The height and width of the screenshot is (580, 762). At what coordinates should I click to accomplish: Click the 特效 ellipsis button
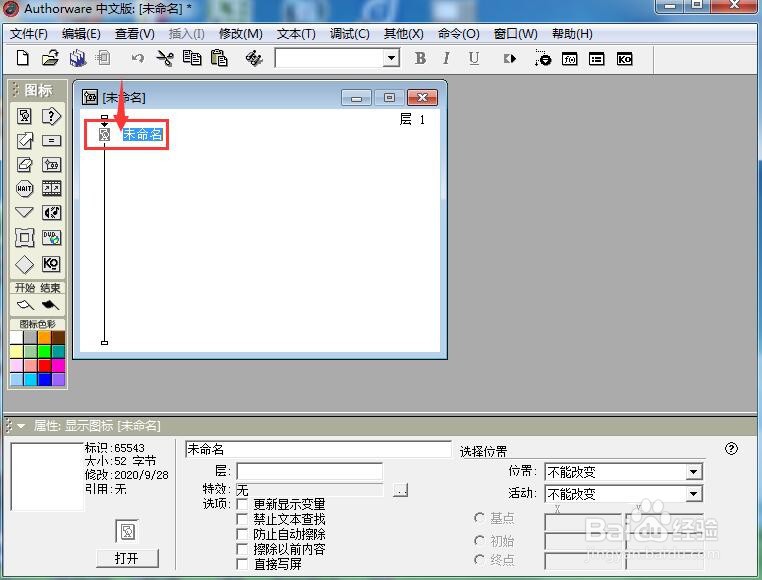[x=400, y=490]
